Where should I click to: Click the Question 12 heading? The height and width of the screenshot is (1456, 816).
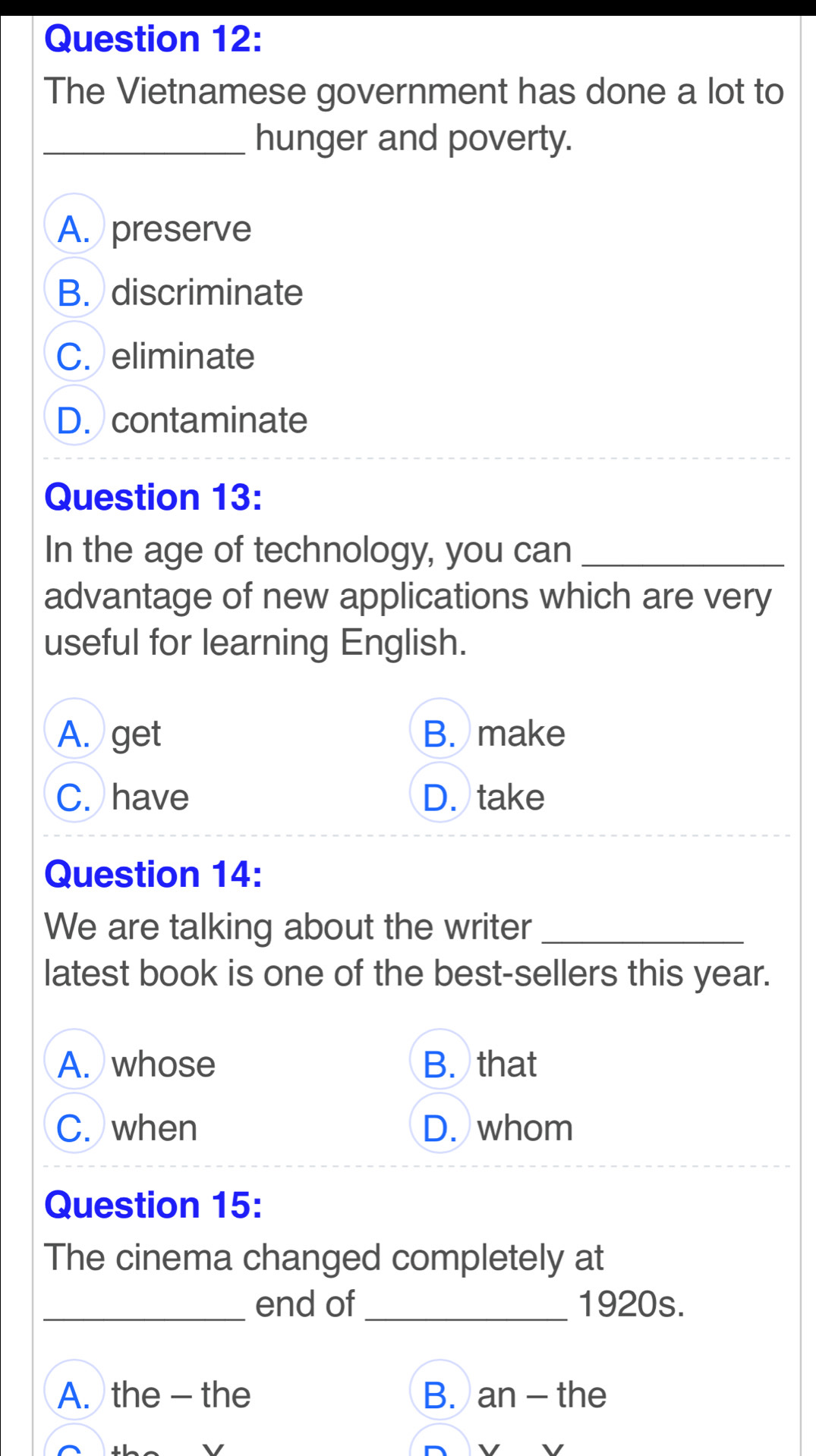coord(153,39)
